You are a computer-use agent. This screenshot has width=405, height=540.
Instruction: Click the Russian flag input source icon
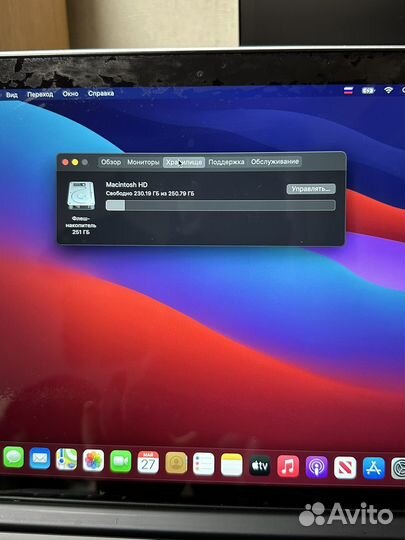(x=348, y=91)
